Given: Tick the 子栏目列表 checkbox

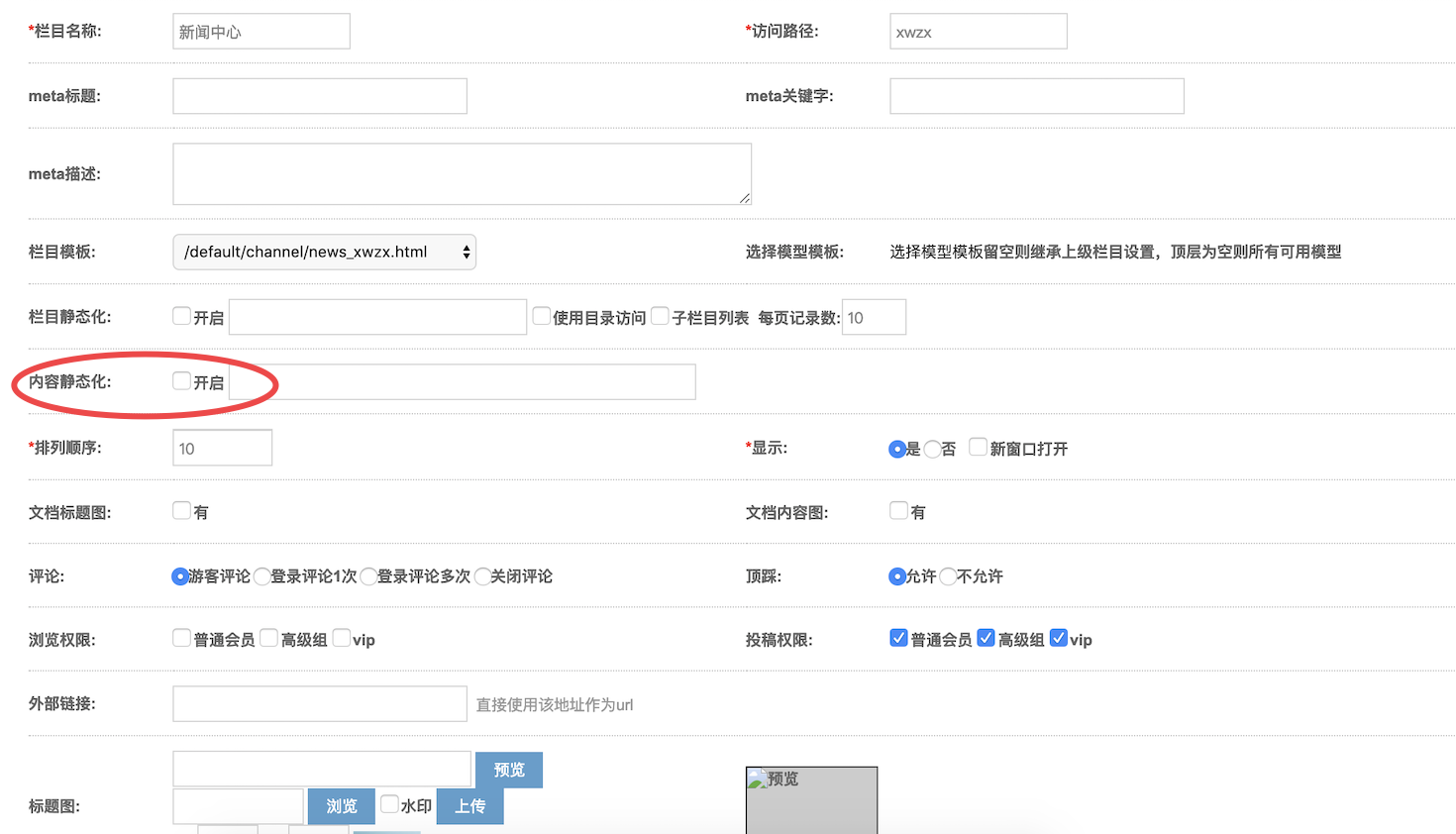Looking at the screenshot, I should pos(660,316).
